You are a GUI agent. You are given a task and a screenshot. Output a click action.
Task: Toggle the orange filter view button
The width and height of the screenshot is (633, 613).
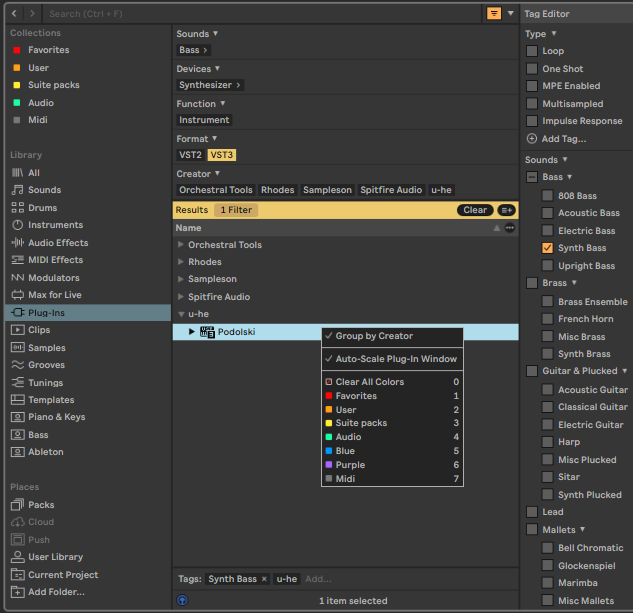coord(494,14)
